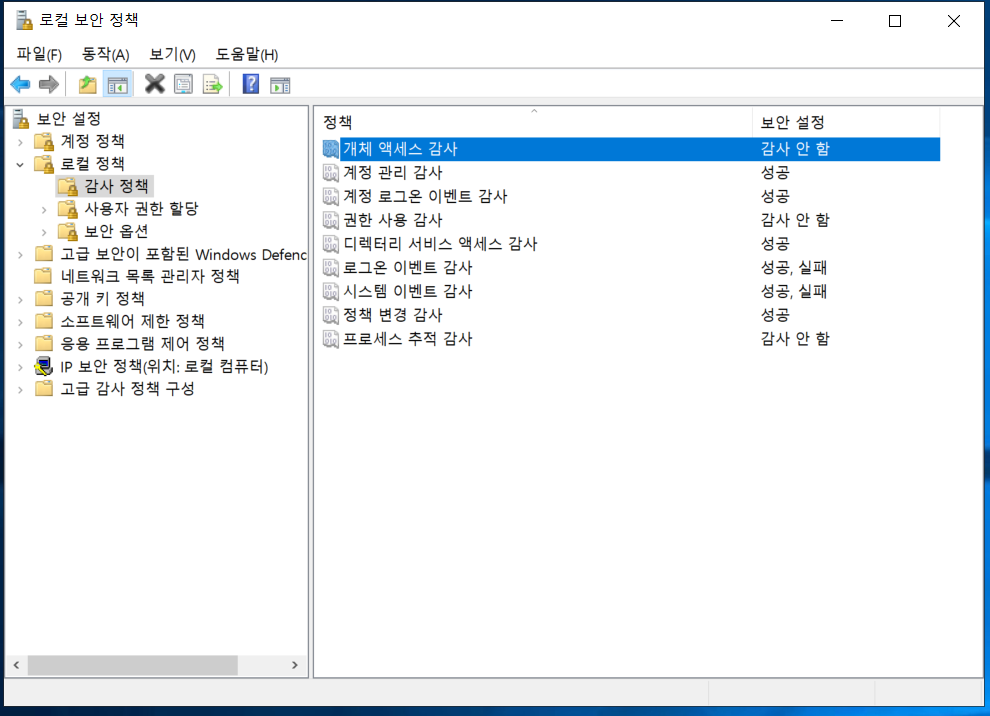
Task: Click the policy icon beside 계정 관리 감사
Action: 331,172
